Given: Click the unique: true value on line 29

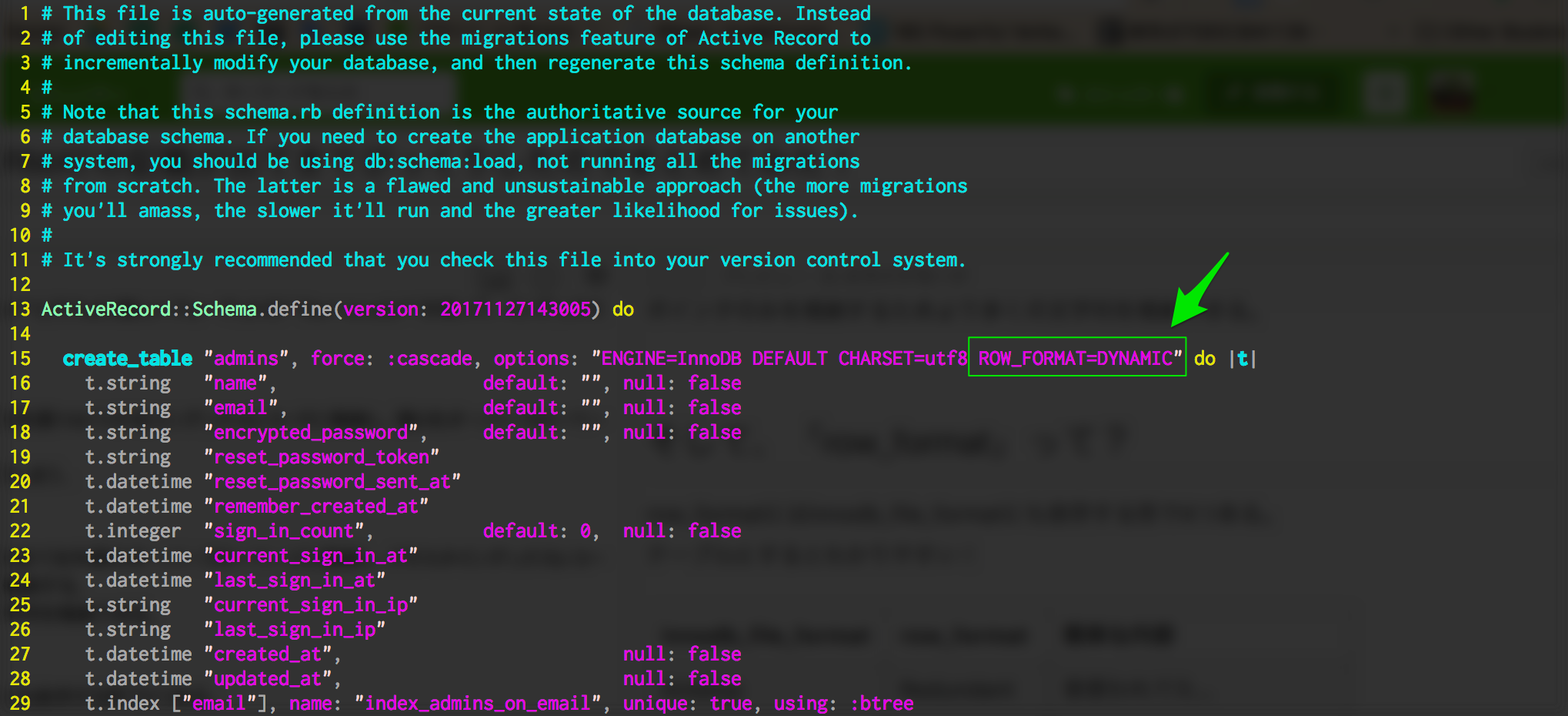Looking at the screenshot, I should pyautogui.click(x=688, y=704).
